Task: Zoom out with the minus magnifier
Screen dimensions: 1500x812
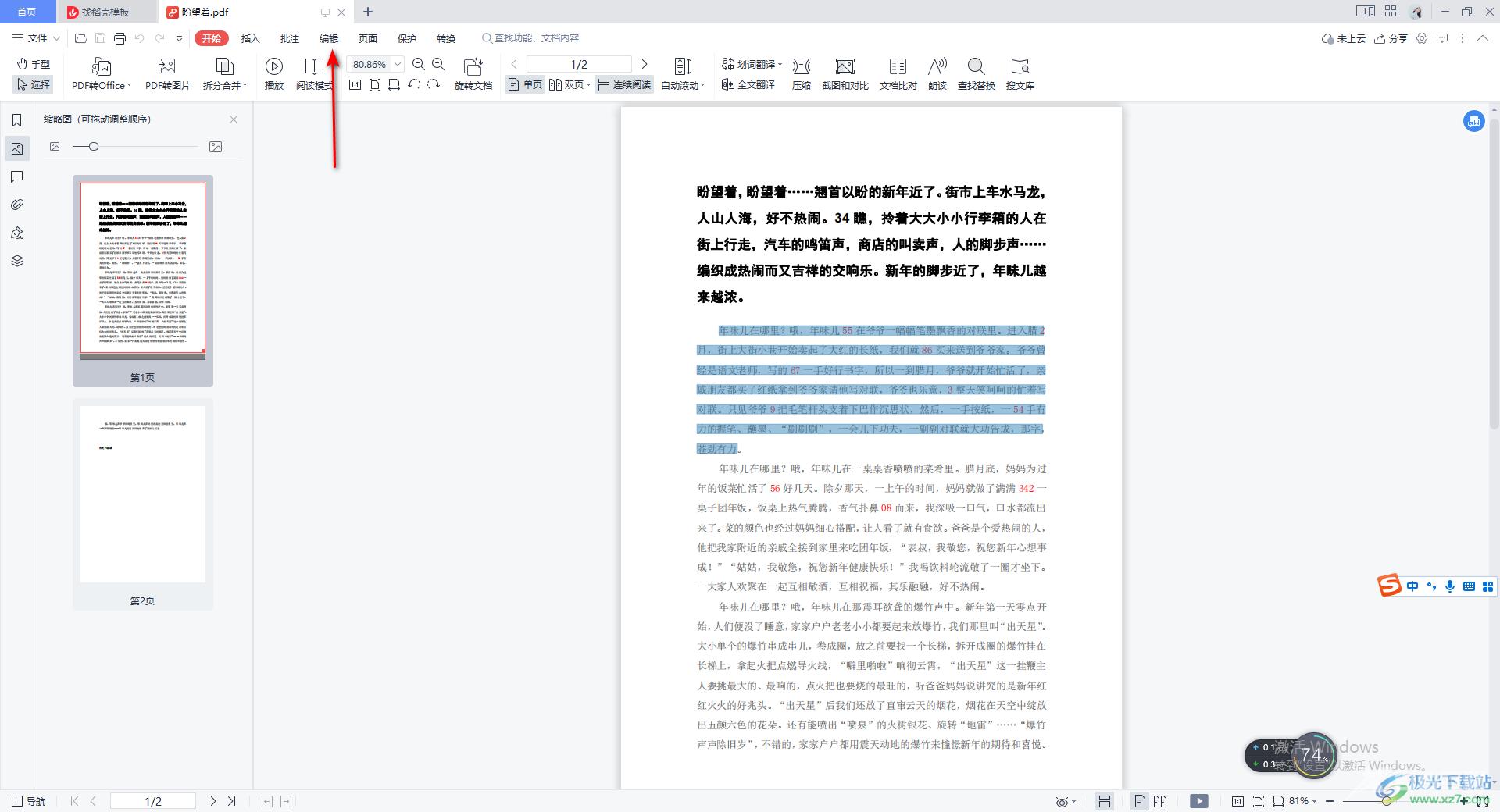Action: tap(419, 64)
